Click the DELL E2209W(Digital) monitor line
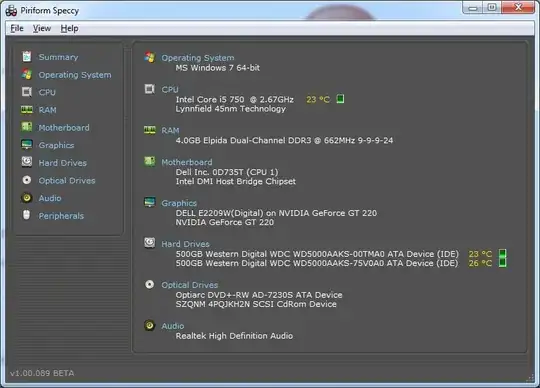Image resolution: width=540 pixels, height=388 pixels. pyautogui.click(x=276, y=213)
